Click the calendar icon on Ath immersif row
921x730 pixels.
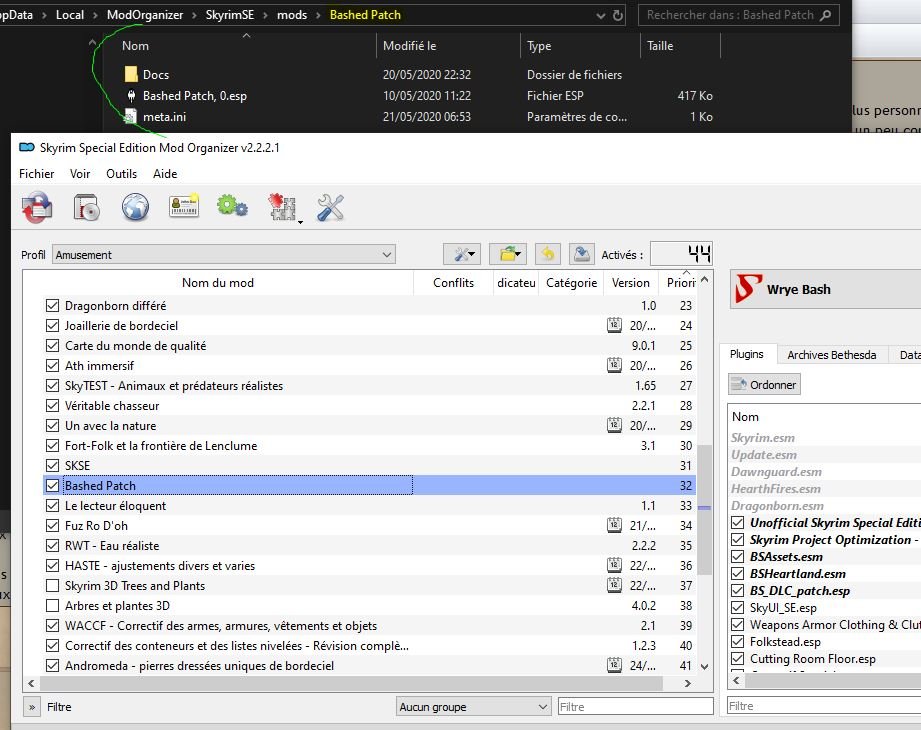click(614, 365)
